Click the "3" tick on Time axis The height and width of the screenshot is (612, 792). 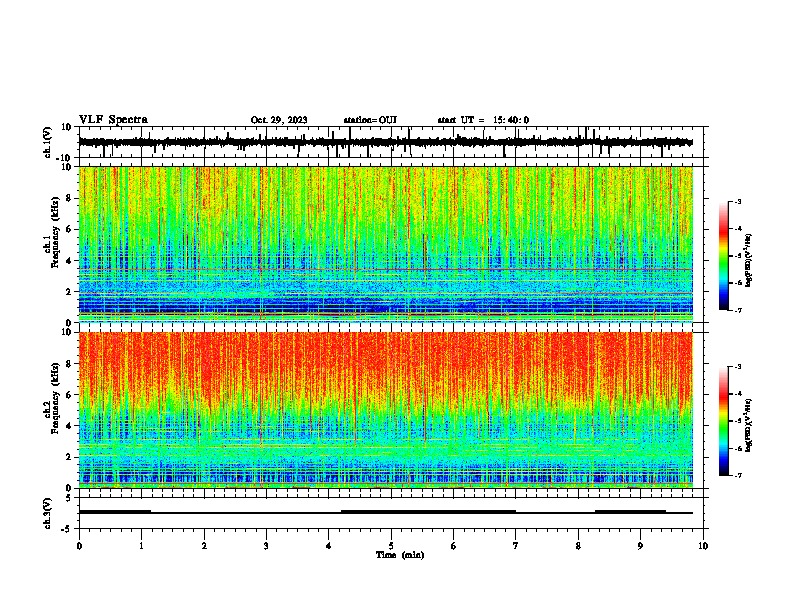[x=266, y=546]
